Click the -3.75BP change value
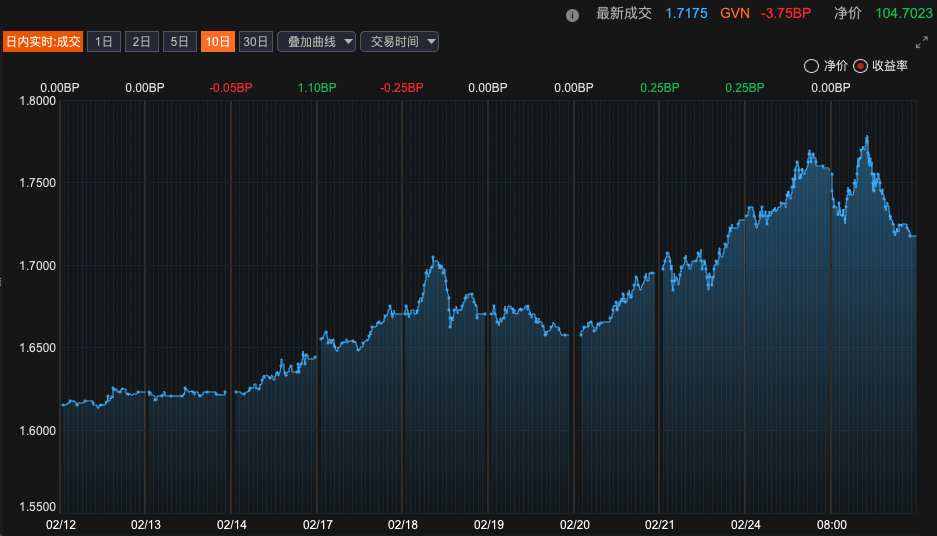The image size is (937, 536). point(786,14)
